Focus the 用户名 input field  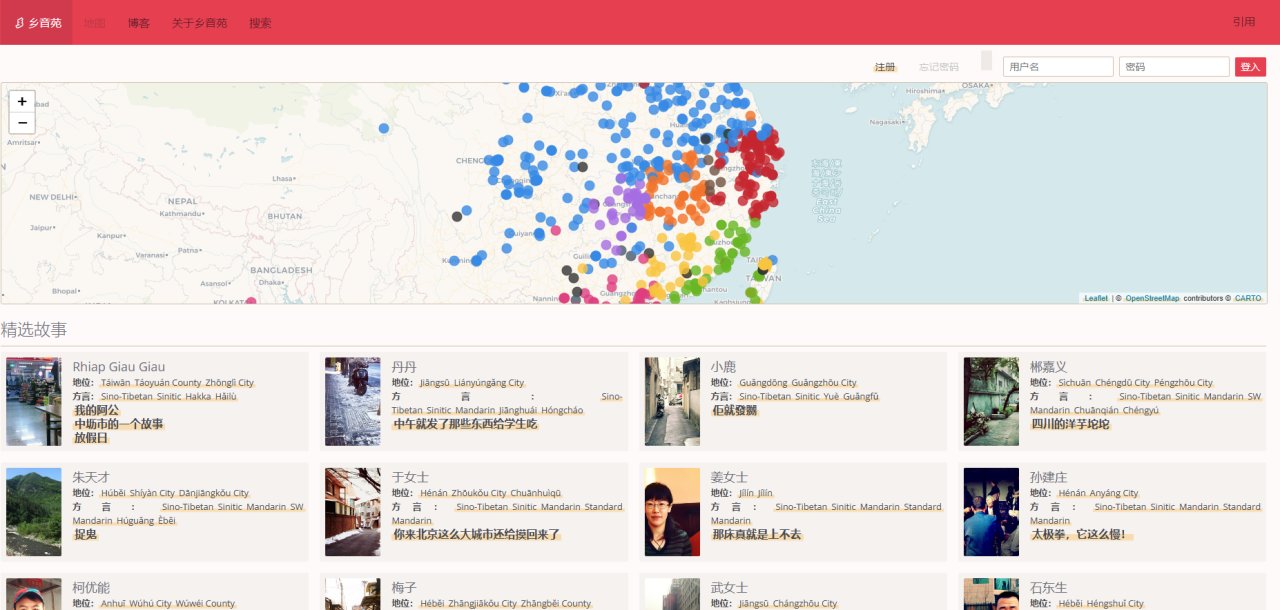[x=1058, y=66]
